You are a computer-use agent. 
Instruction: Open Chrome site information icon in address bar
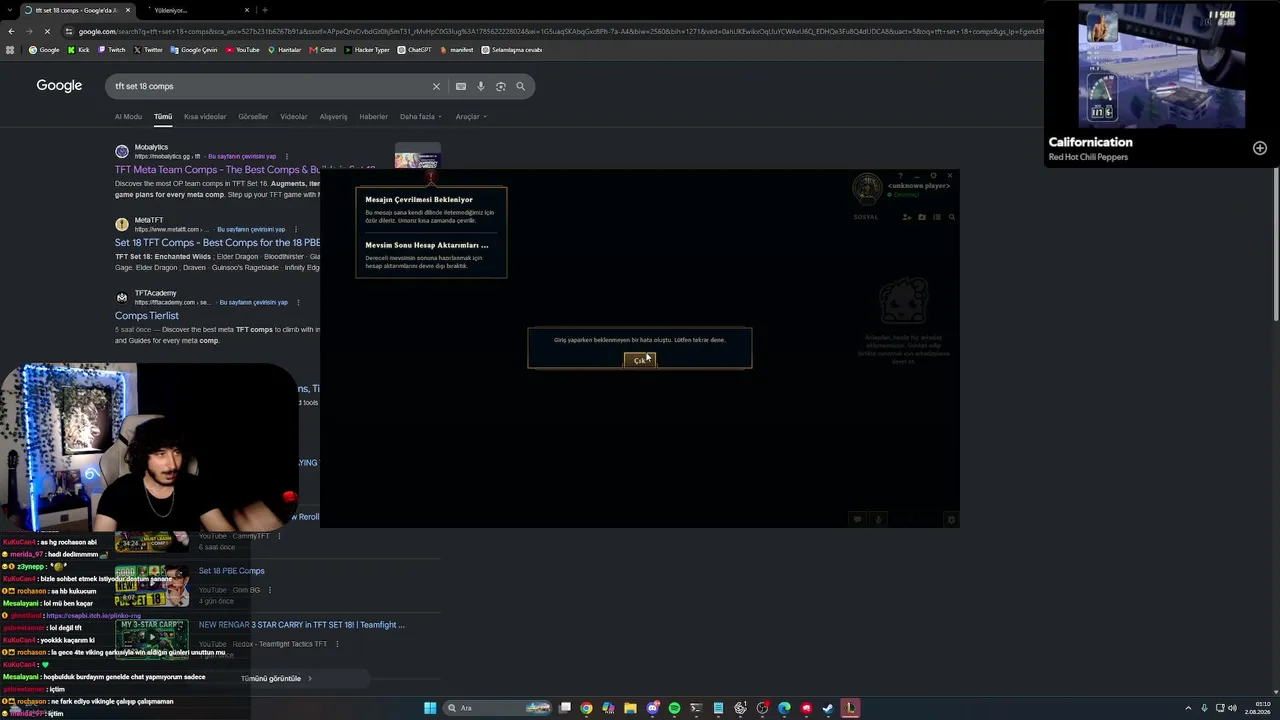[69, 31]
